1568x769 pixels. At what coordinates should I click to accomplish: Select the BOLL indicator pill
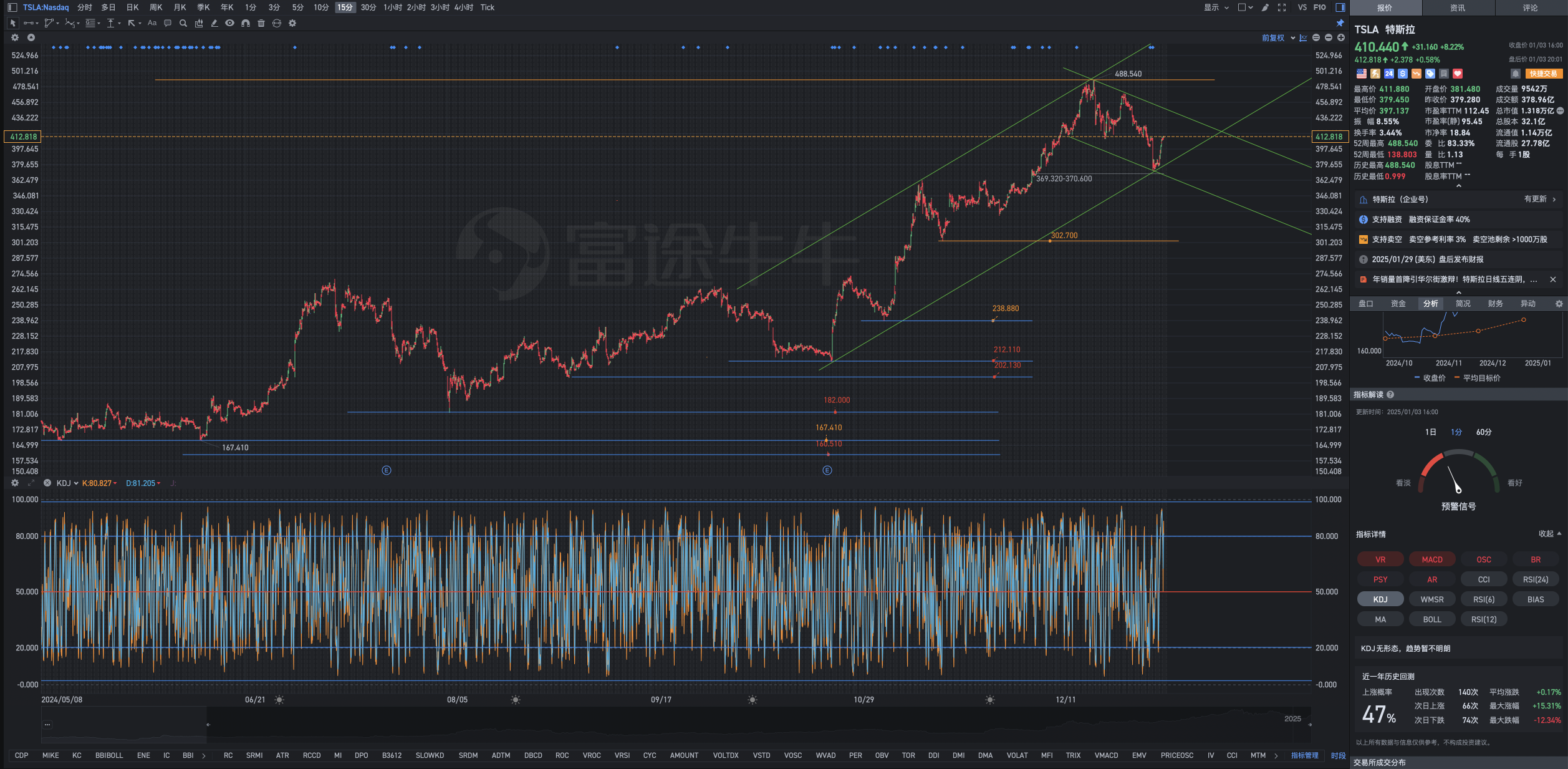point(1432,619)
